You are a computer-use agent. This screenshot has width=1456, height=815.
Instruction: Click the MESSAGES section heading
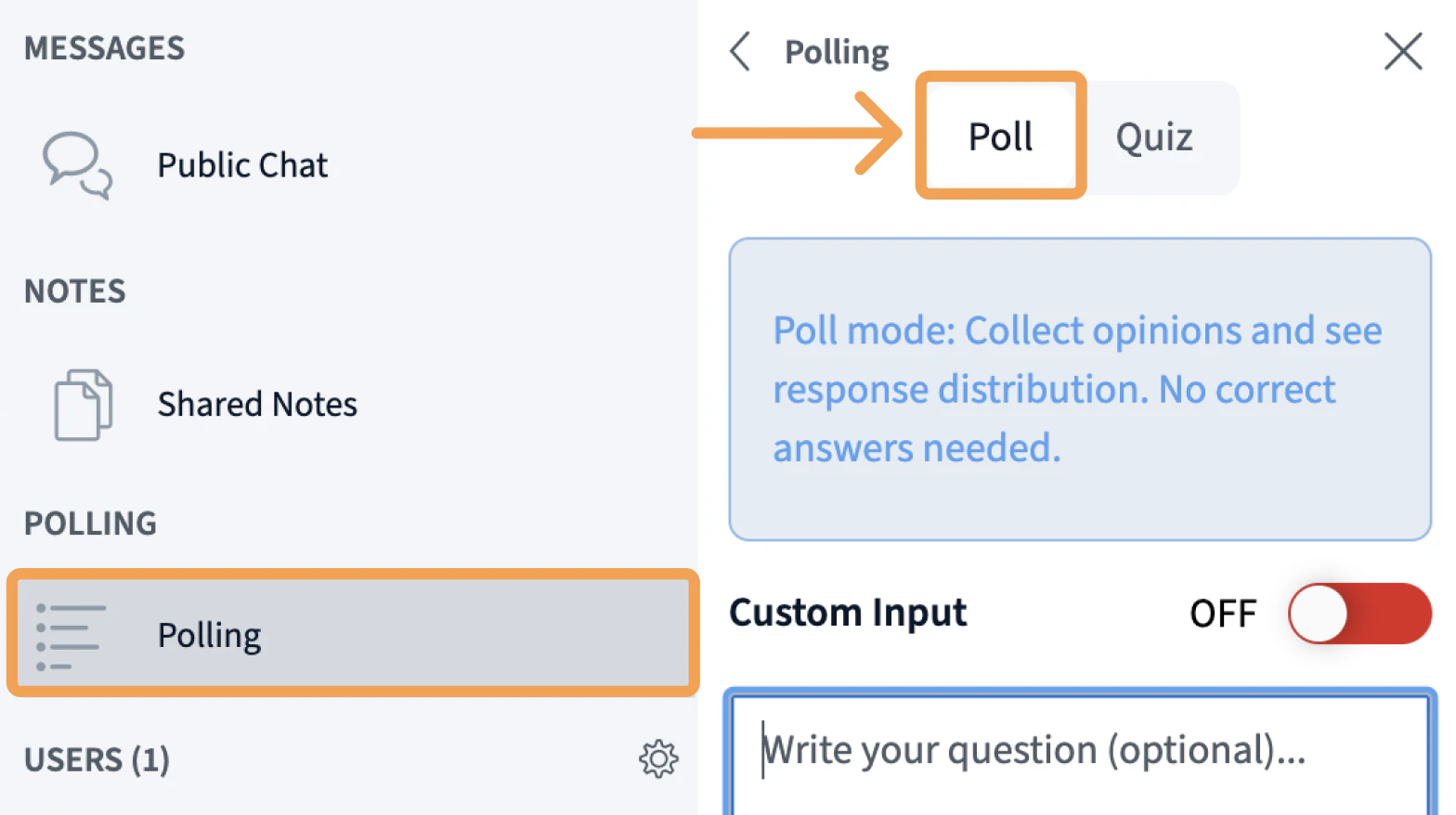(x=104, y=48)
